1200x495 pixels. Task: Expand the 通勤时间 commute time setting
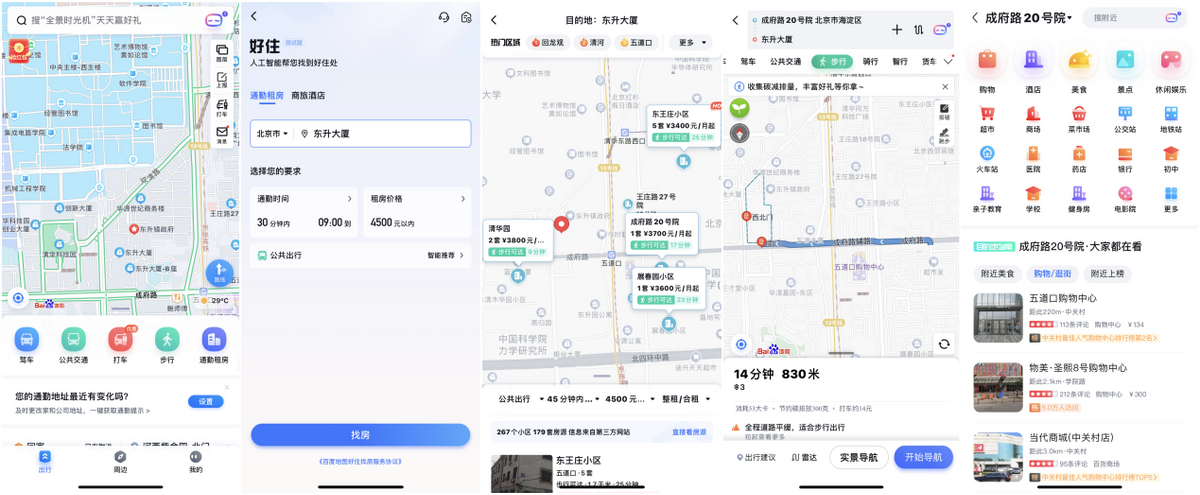305,211
